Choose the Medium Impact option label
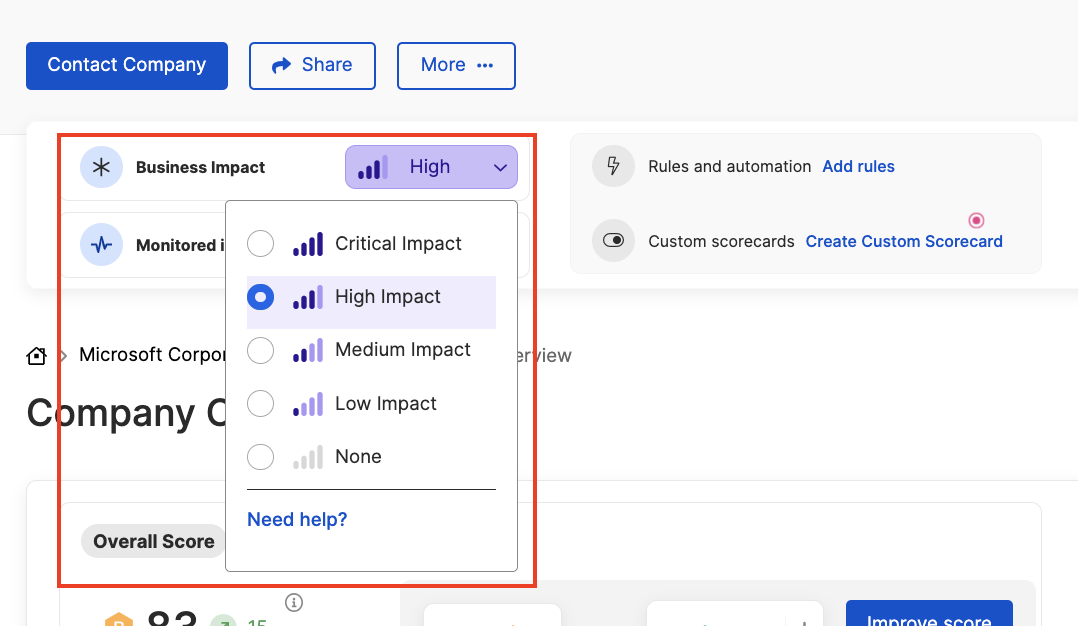Viewport: 1078px width, 626px height. pos(403,350)
